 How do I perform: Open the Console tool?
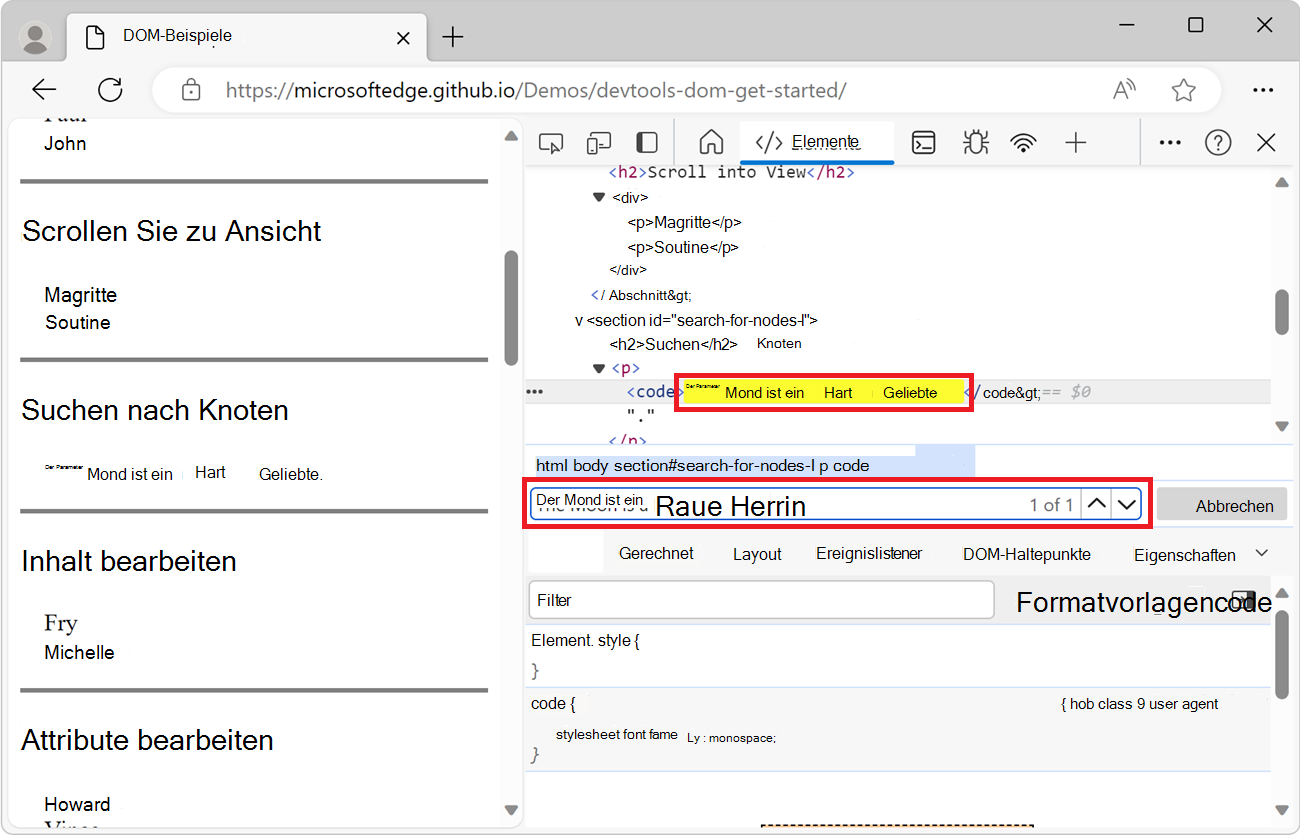(924, 143)
